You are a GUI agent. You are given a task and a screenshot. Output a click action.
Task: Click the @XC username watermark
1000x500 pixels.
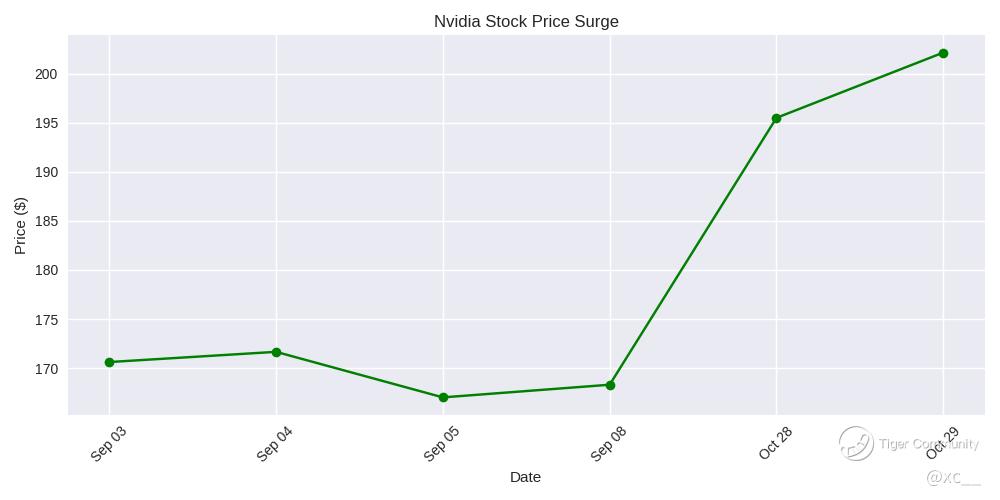[x=953, y=478]
